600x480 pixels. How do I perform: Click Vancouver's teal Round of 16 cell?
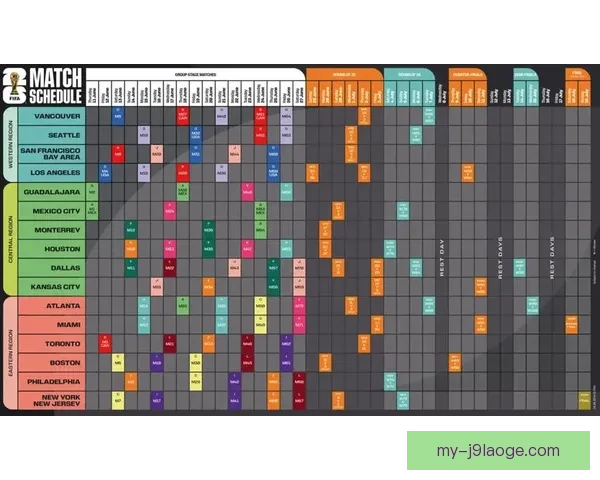tap(429, 116)
